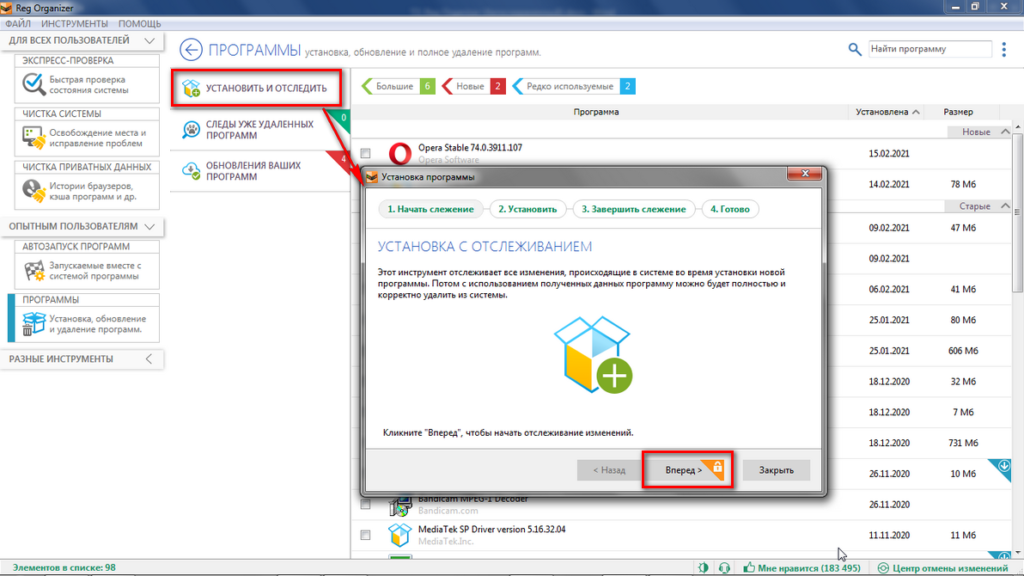
Task: Open the Инструменты menu
Action: 75,22
